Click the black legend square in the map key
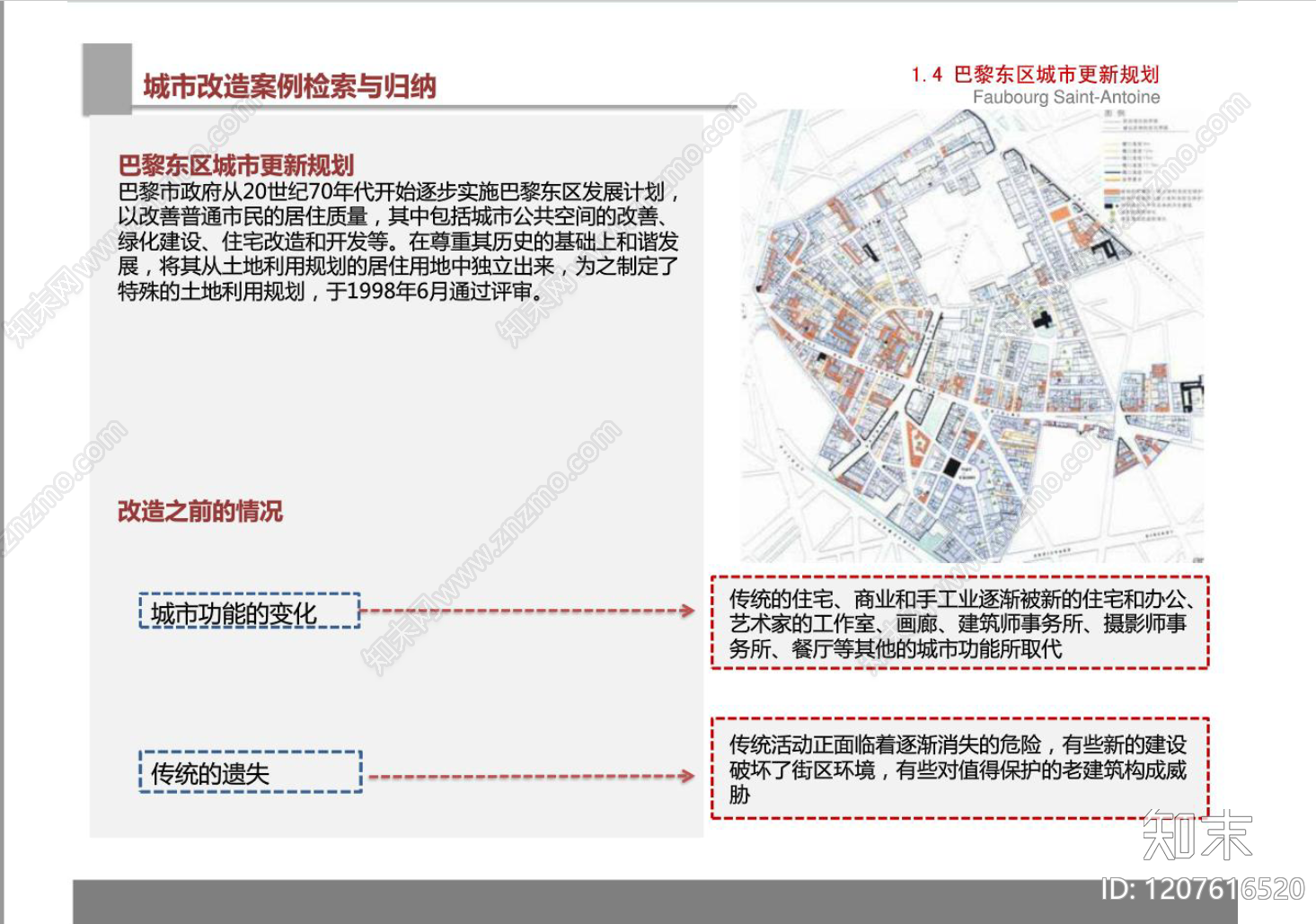This screenshot has height=924, width=1316. coord(1108,206)
